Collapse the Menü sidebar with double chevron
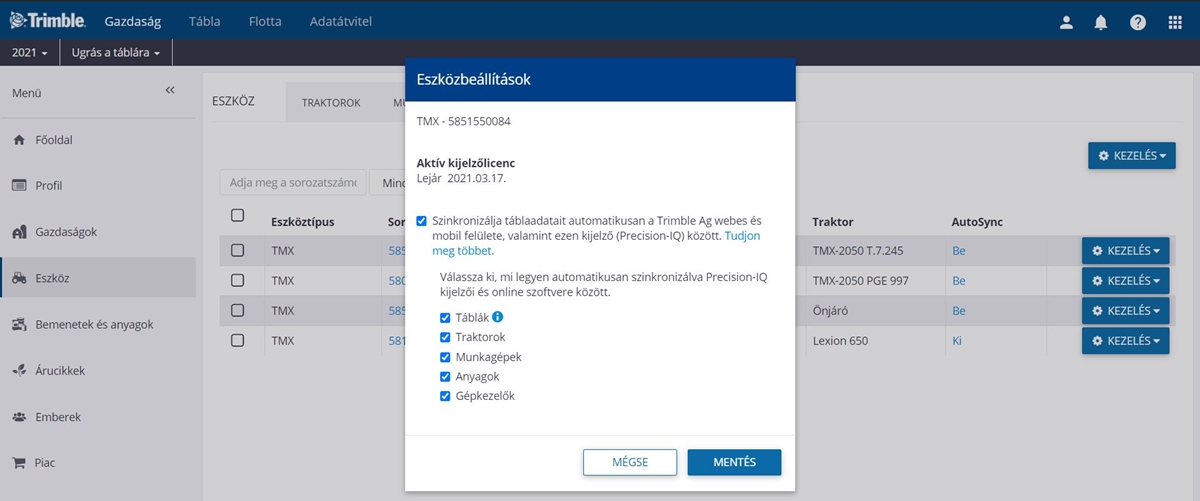The height and width of the screenshot is (501, 1200). [x=170, y=91]
